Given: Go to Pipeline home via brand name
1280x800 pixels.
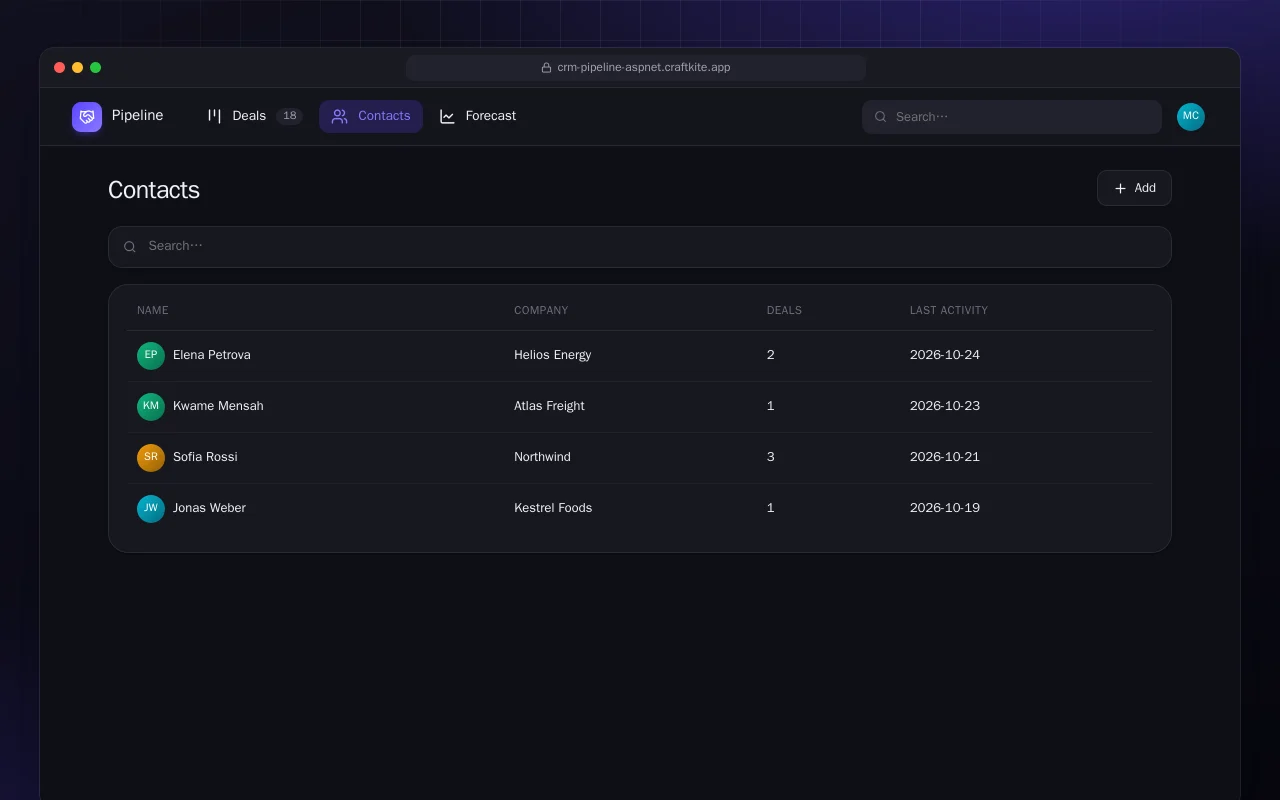Looking at the screenshot, I should [137, 116].
